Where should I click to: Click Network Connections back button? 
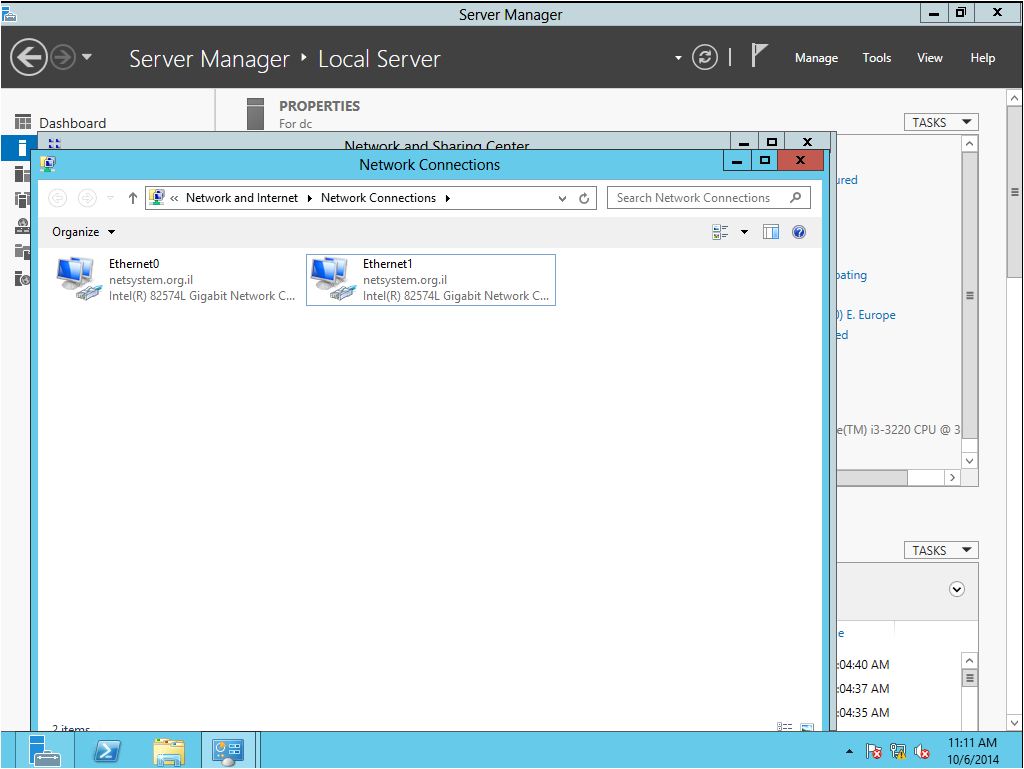58,198
